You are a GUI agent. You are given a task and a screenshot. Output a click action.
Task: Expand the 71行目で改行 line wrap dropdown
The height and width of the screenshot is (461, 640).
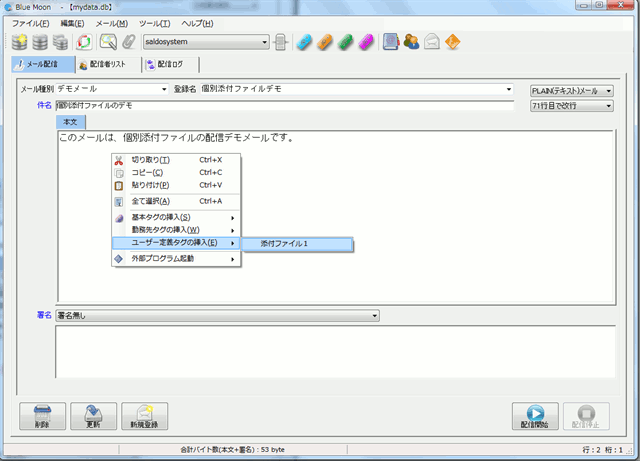click(x=608, y=105)
